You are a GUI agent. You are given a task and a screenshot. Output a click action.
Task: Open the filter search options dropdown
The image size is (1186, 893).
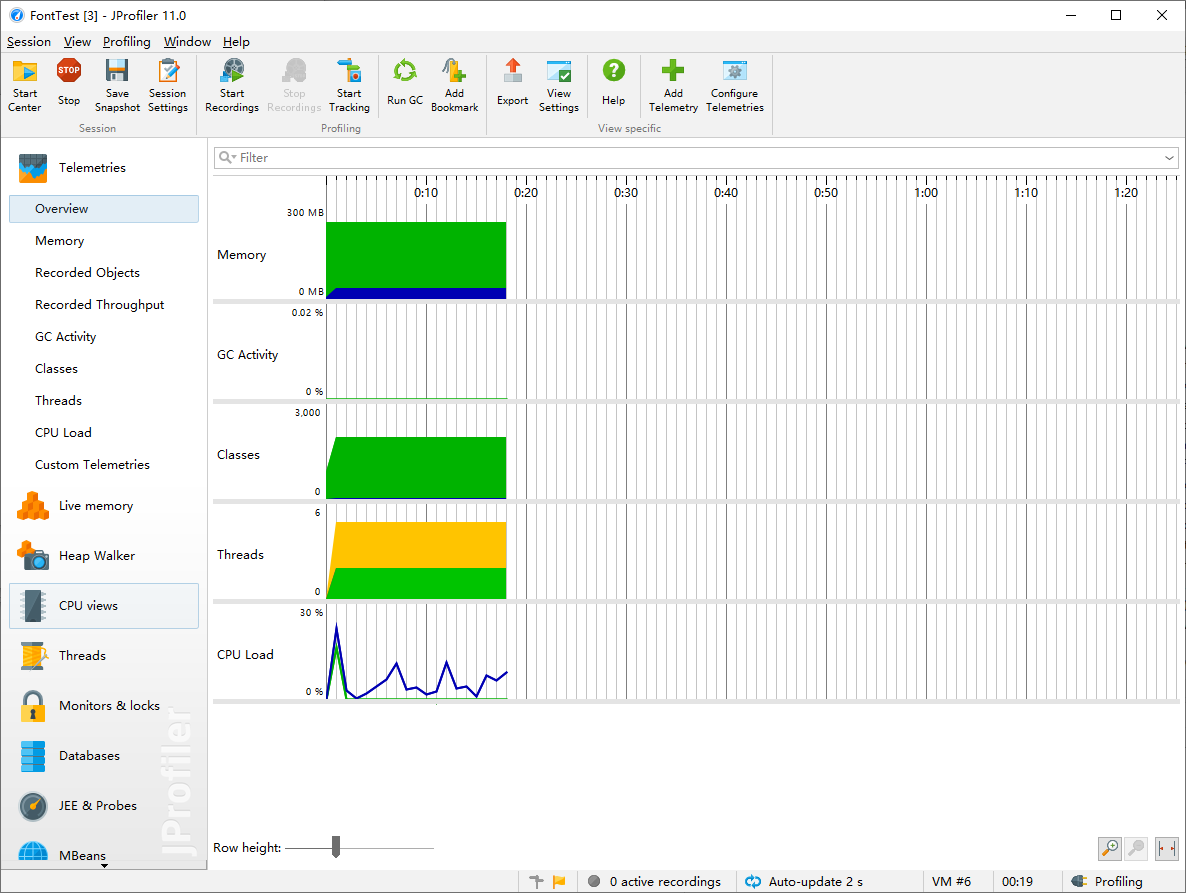pos(227,157)
